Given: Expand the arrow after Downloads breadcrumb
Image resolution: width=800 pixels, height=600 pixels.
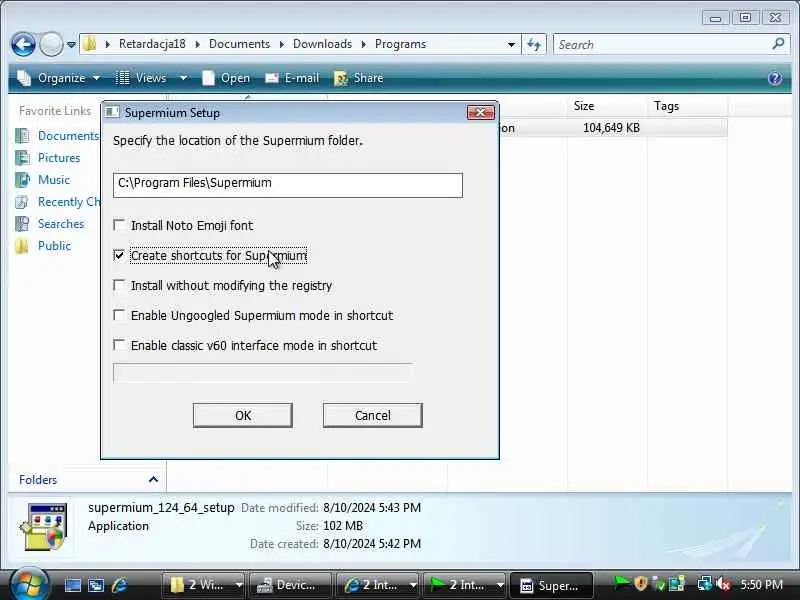Looking at the screenshot, I should click(364, 44).
